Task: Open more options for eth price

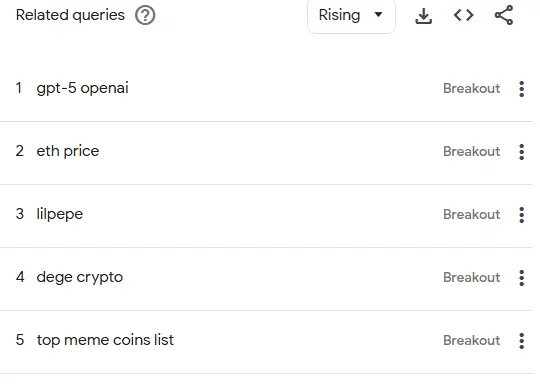Action: coord(521,152)
